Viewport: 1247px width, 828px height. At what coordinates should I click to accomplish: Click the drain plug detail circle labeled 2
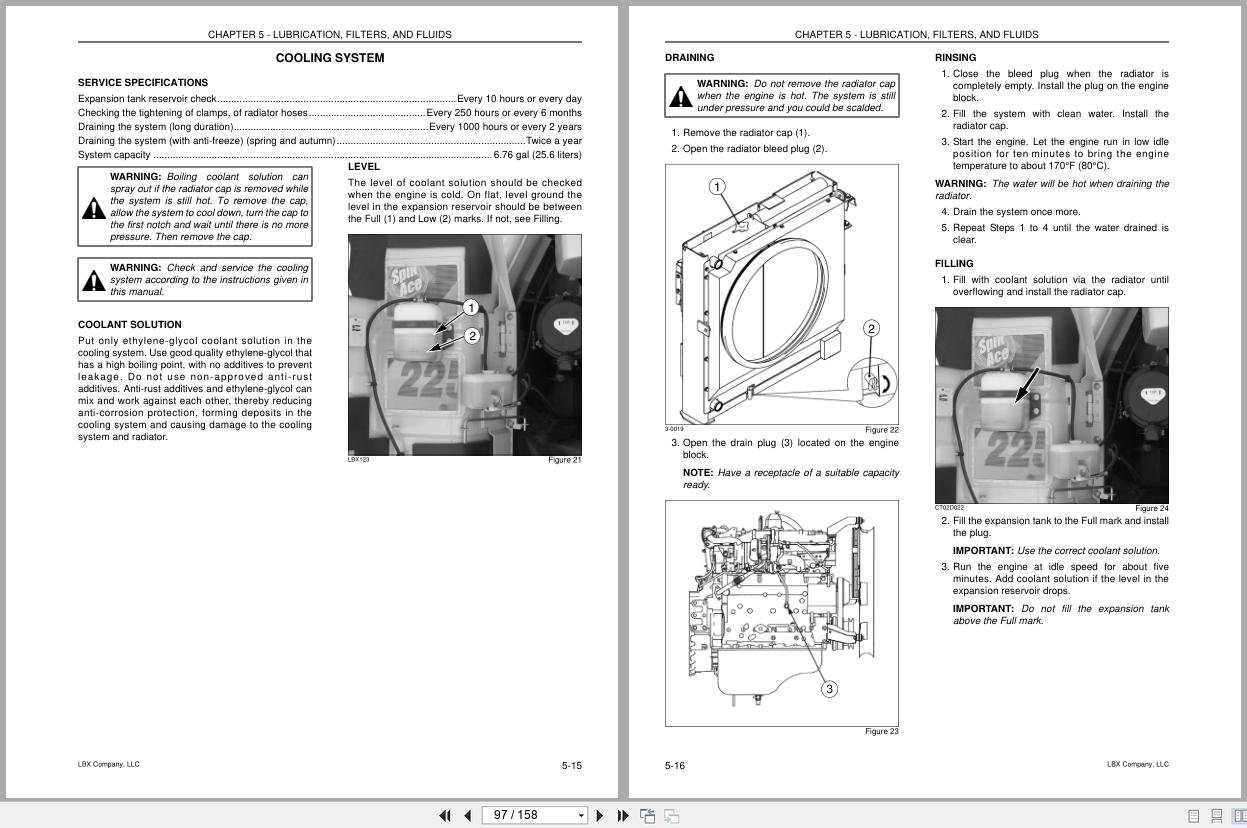coord(871,327)
